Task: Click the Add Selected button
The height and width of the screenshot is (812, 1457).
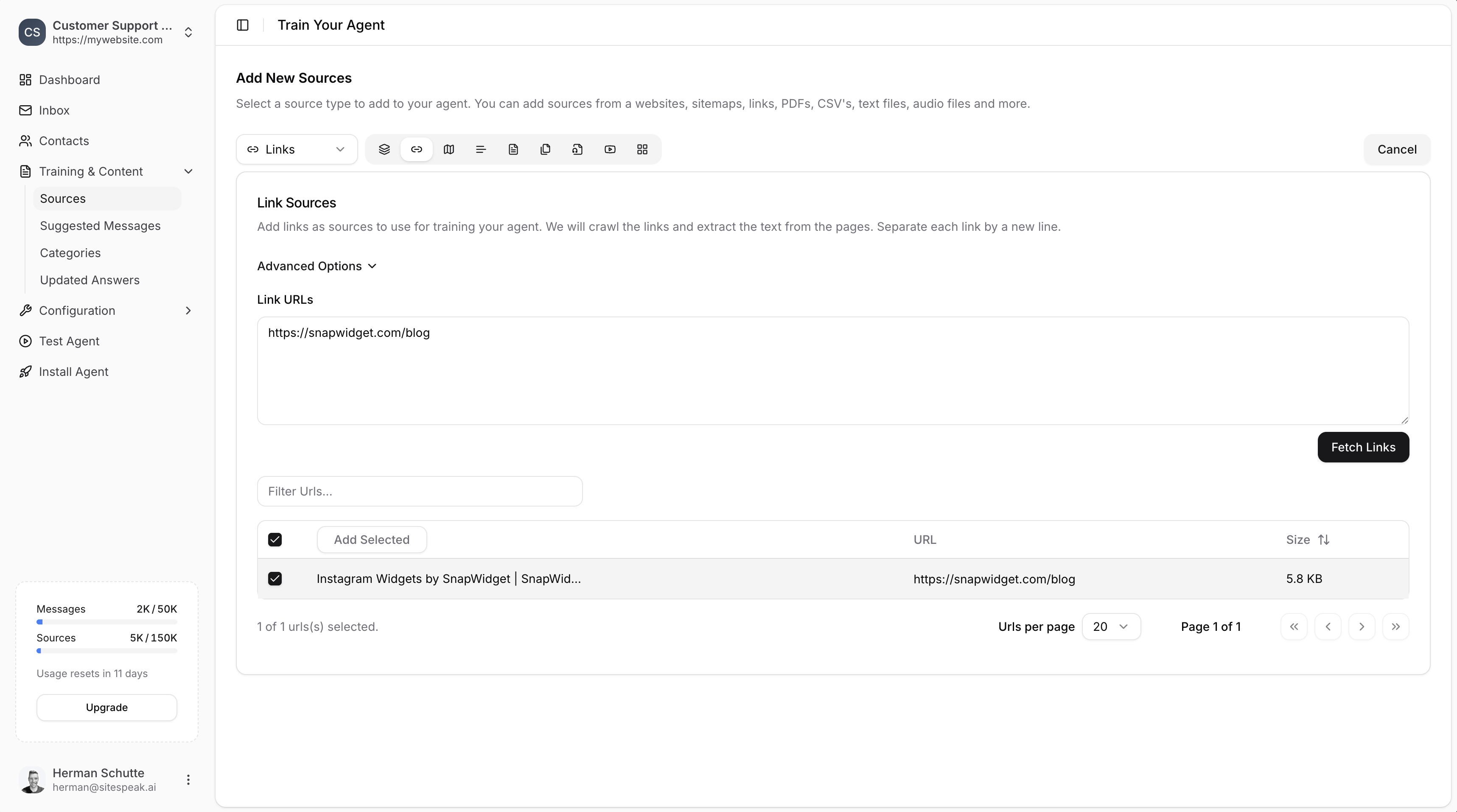Action: (372, 540)
